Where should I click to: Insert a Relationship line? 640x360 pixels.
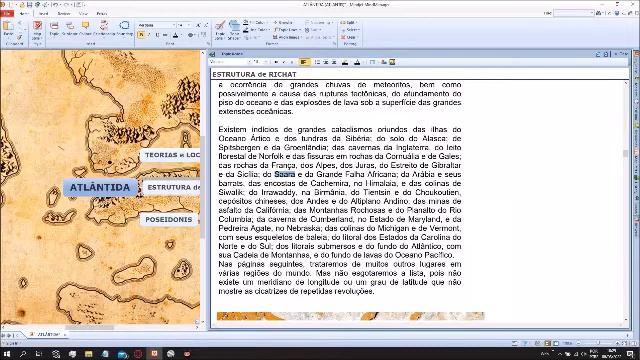tap(104, 29)
